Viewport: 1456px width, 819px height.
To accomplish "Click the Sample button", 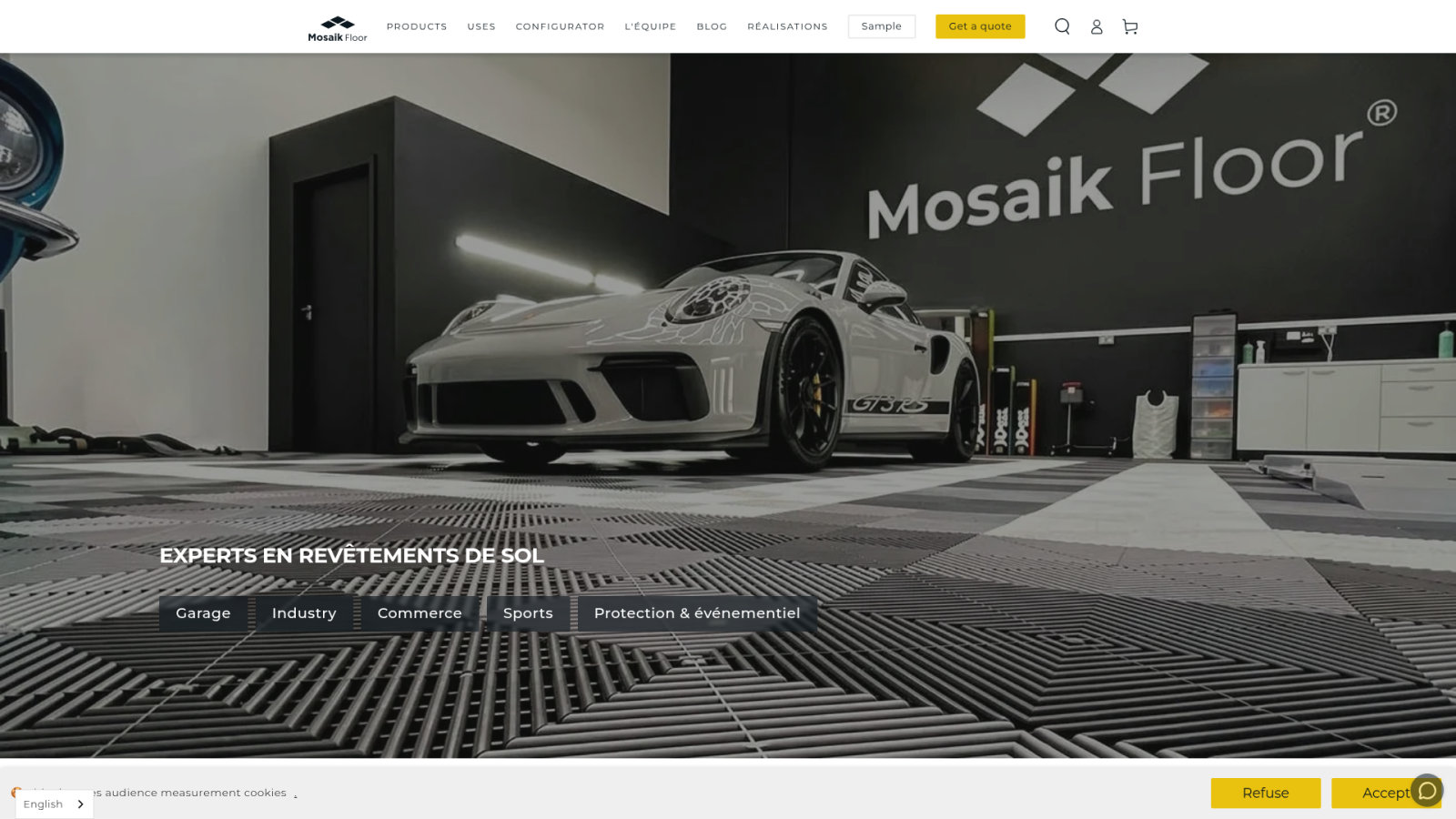I will pos(882,26).
